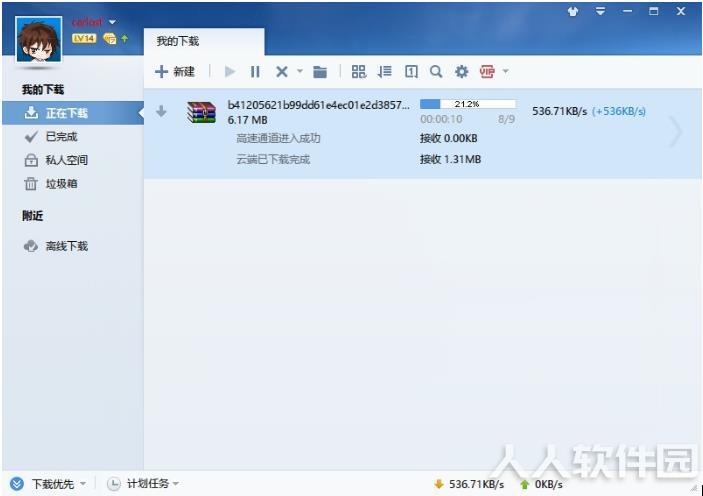Image resolution: width=703 pixels, height=496 pixels.
Task: Expand the 下载优先 dropdown arrow
Action: pyautogui.click(x=82, y=484)
